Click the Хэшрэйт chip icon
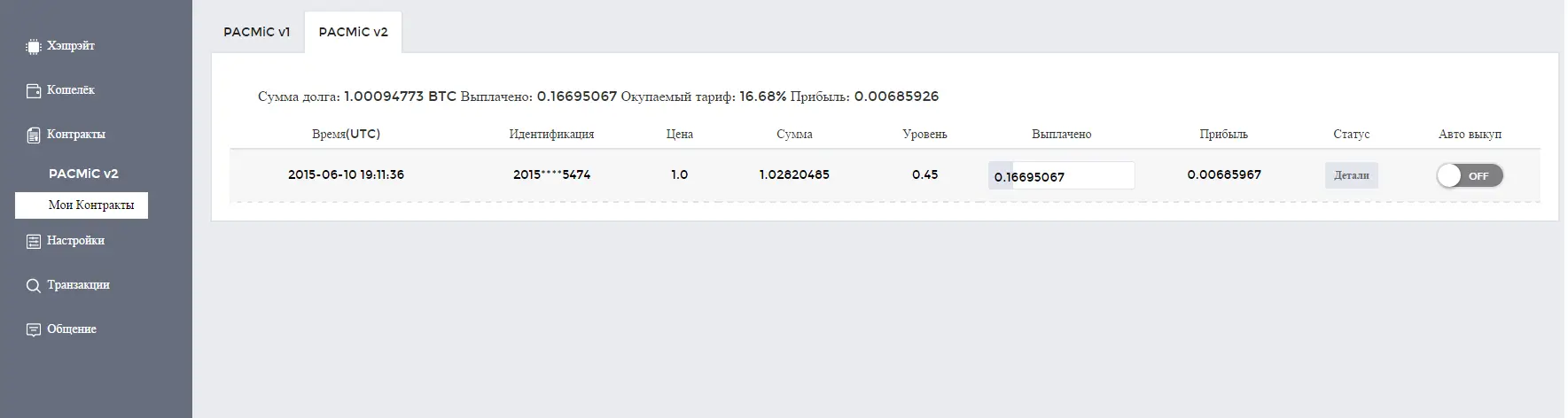Screen dimensions: 1568x418 34,46
